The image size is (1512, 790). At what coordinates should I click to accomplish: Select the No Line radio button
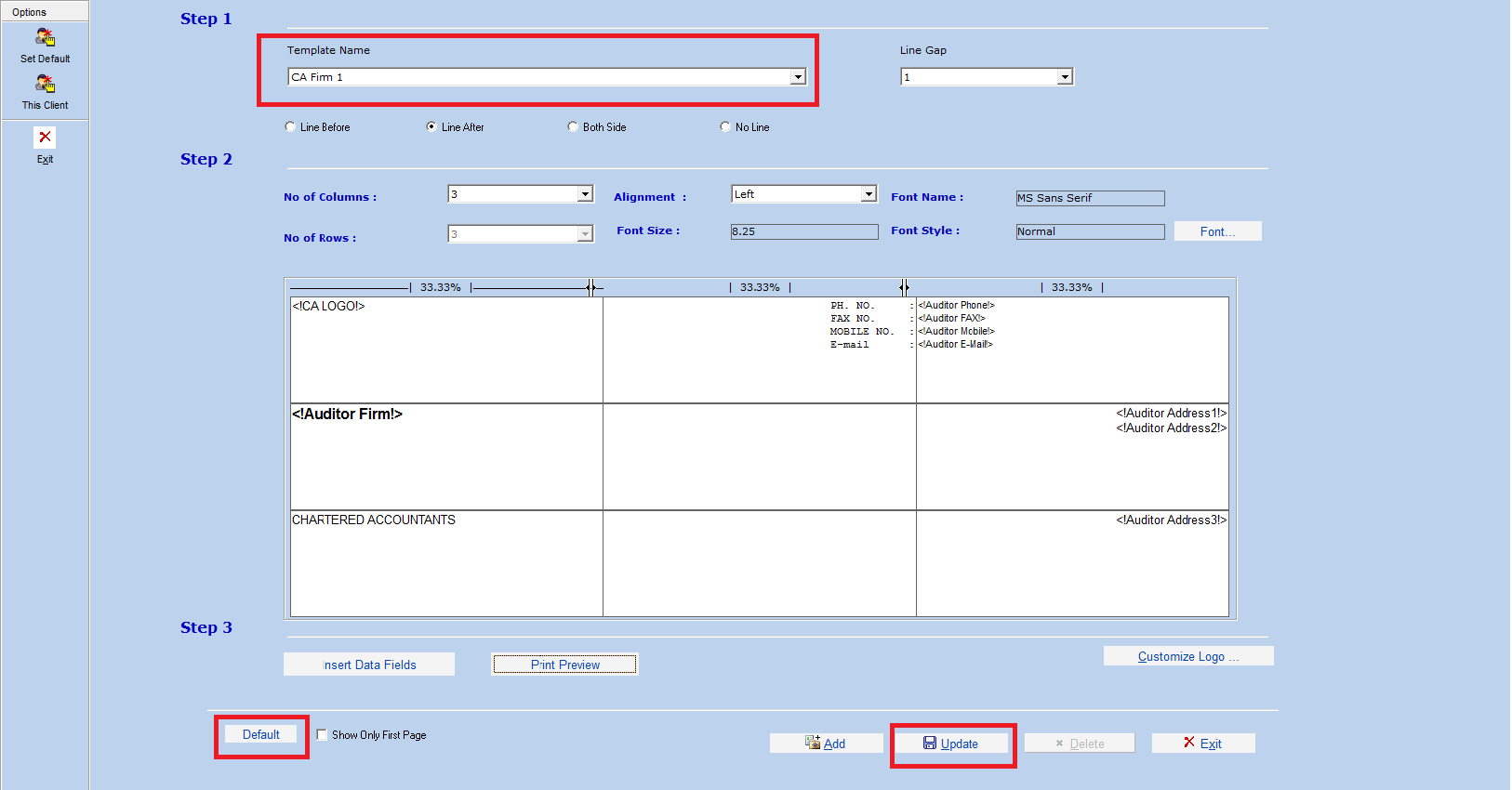pyautogui.click(x=725, y=126)
